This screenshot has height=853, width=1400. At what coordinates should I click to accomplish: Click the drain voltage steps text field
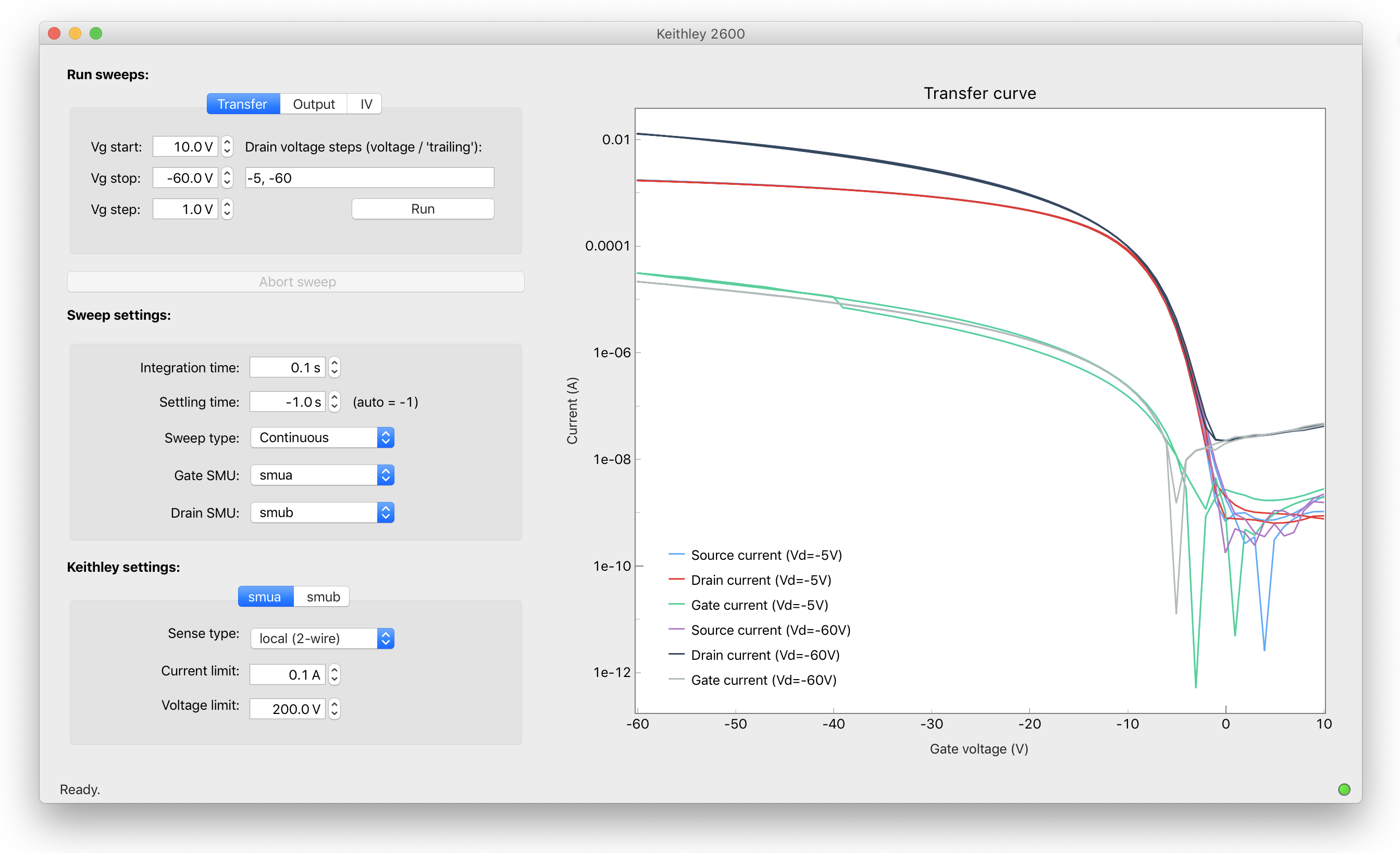tap(370, 178)
